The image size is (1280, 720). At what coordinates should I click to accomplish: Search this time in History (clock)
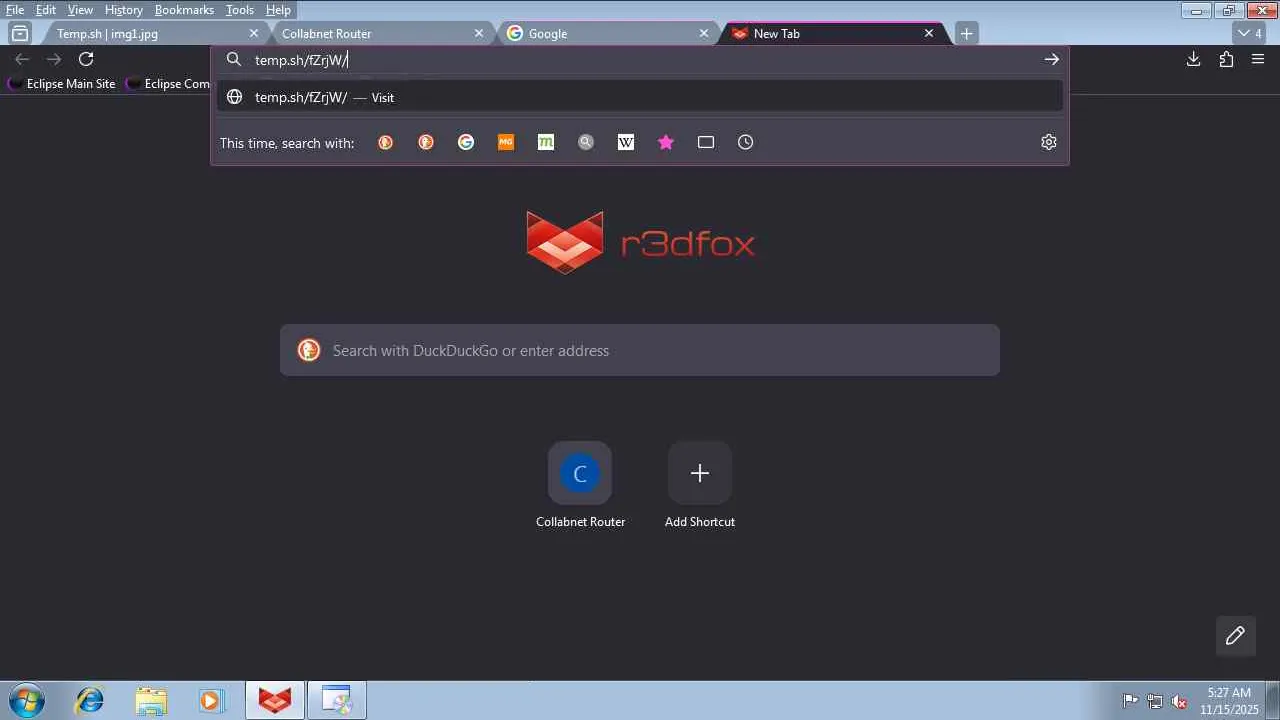(746, 142)
